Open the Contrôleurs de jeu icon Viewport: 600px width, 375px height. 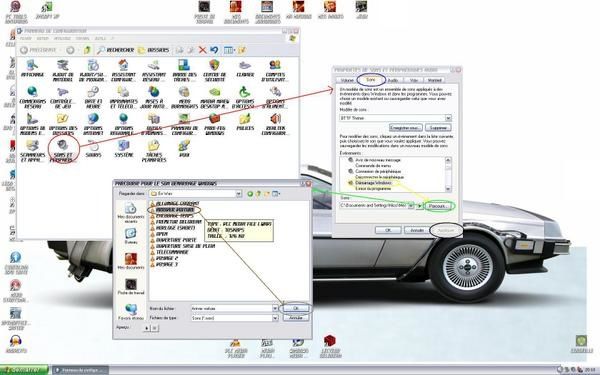[x=62, y=97]
